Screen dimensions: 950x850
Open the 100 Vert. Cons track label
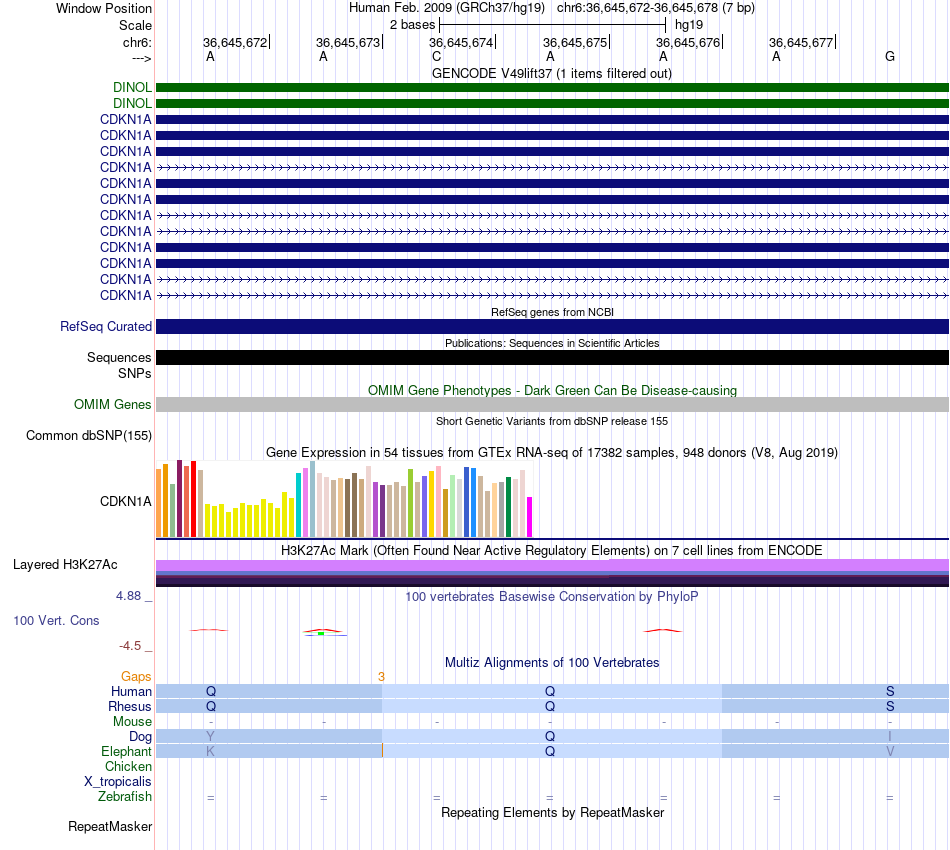point(56,620)
